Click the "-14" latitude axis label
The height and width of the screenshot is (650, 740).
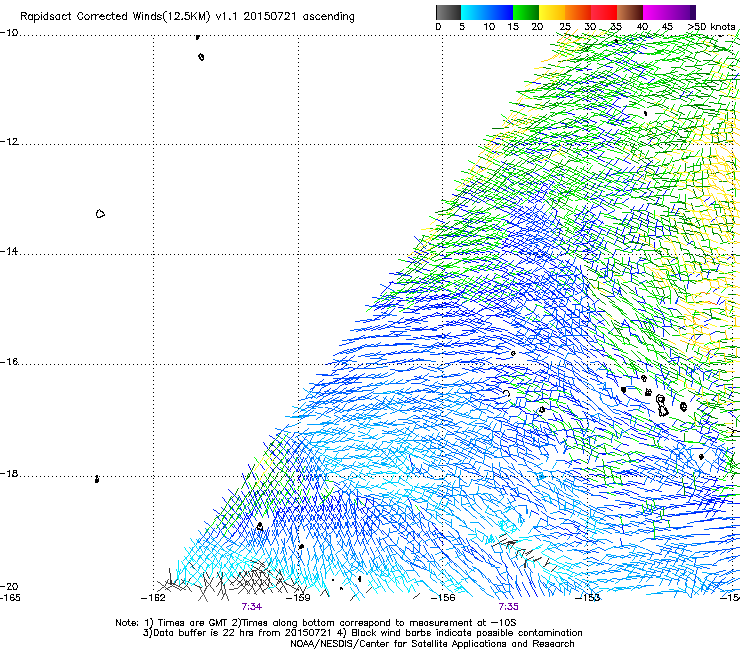click(x=9, y=251)
